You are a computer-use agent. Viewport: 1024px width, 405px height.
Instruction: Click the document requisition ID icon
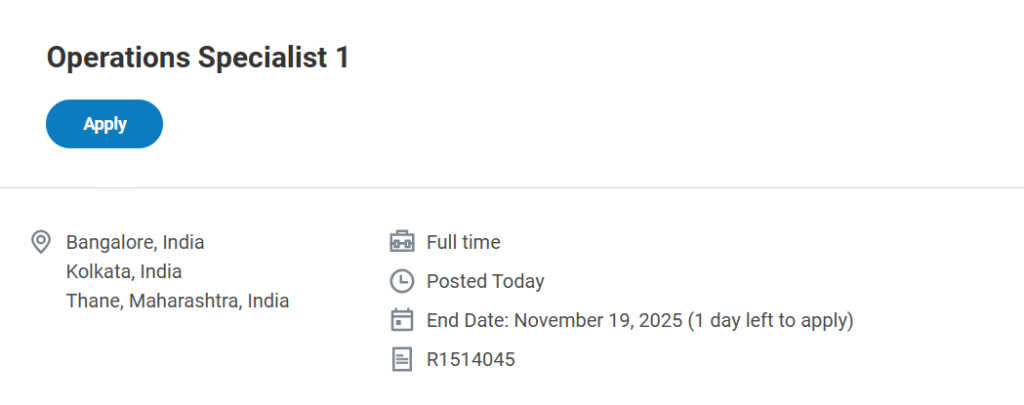(x=401, y=359)
